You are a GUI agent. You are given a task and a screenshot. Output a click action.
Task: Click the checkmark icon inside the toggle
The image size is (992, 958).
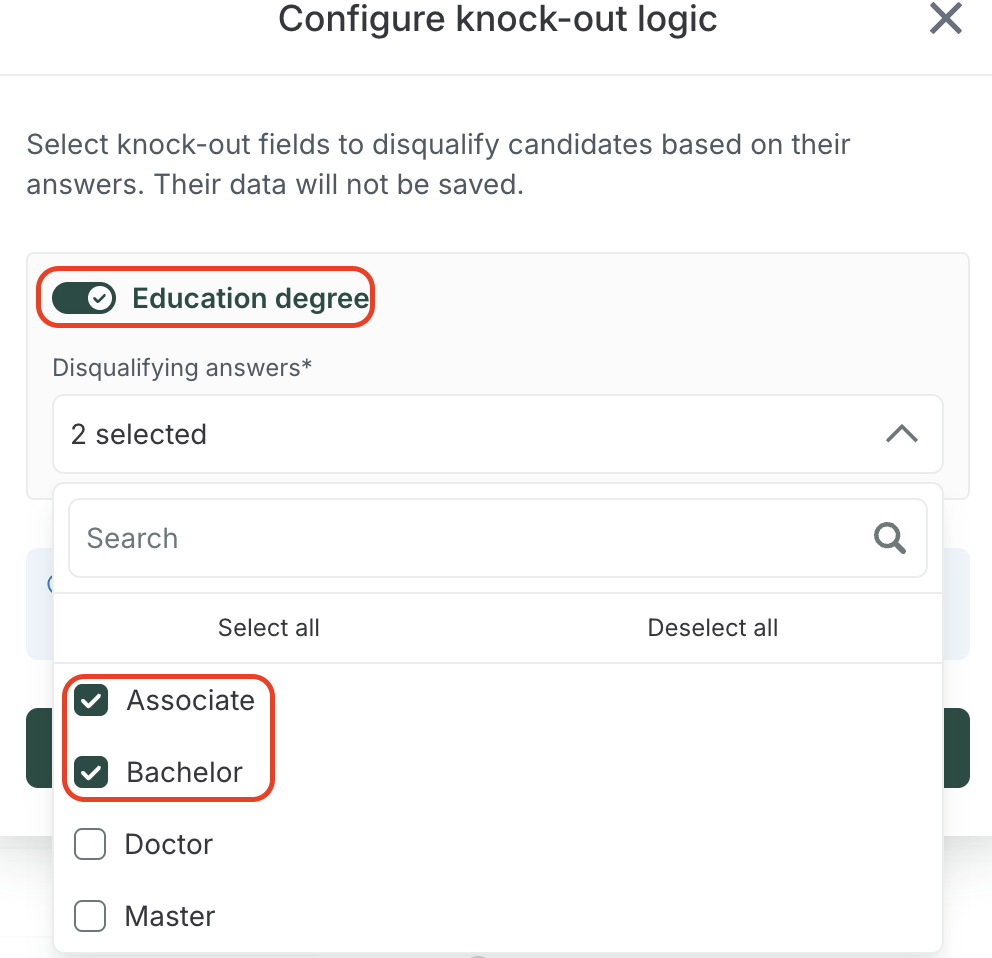(x=99, y=298)
